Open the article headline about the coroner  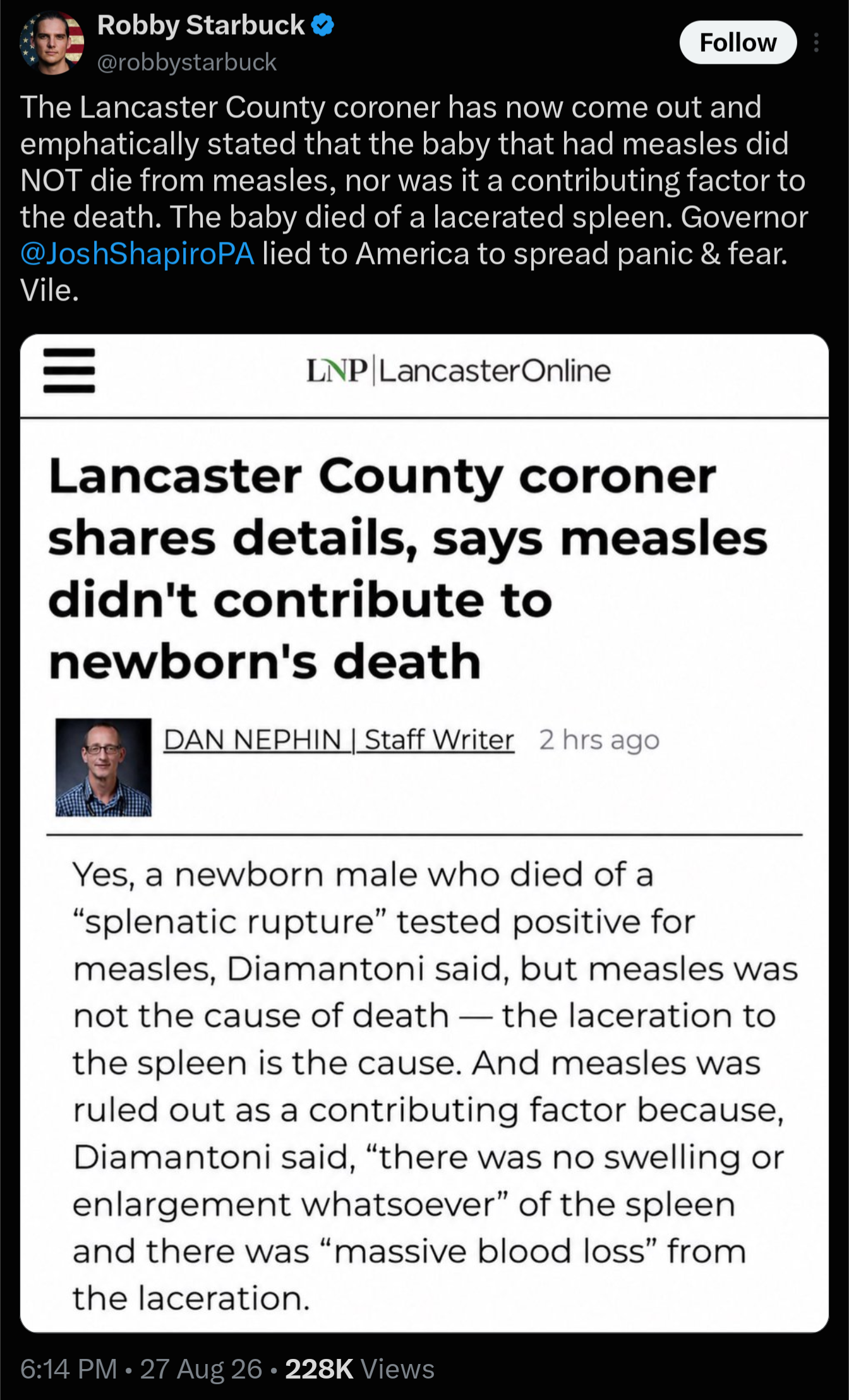pos(408,568)
